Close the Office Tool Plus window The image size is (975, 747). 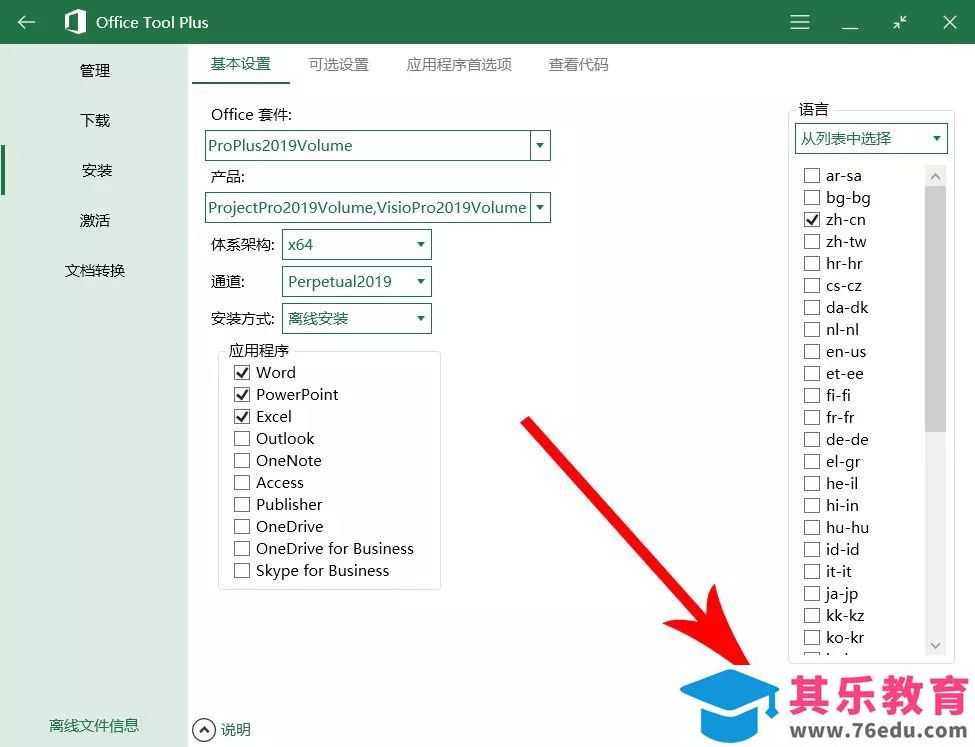[x=950, y=22]
